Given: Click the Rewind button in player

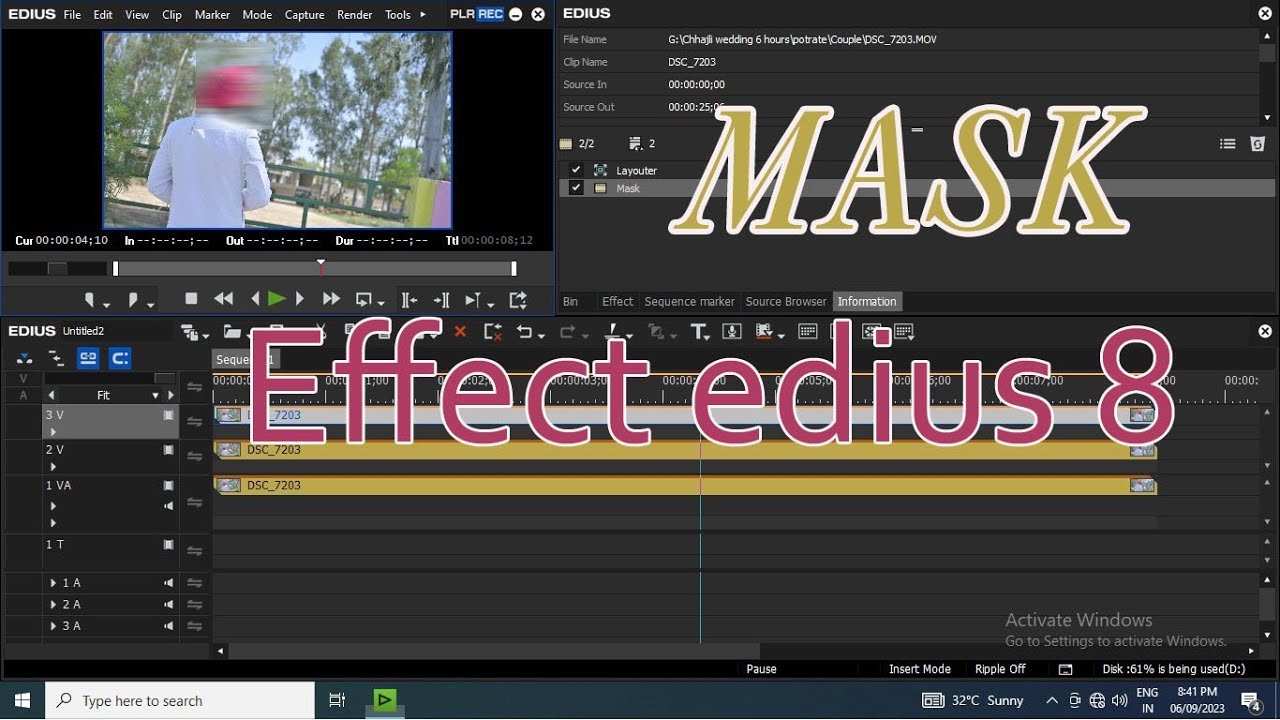Looking at the screenshot, I should 224,299.
